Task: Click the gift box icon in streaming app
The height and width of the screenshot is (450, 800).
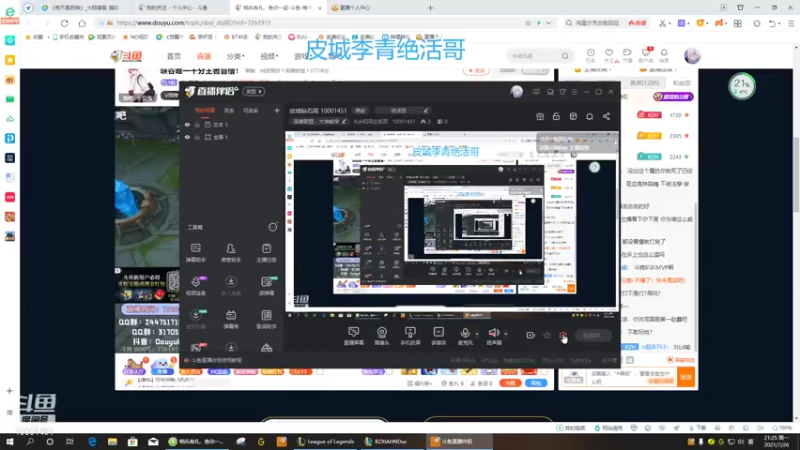Action: [x=540, y=116]
